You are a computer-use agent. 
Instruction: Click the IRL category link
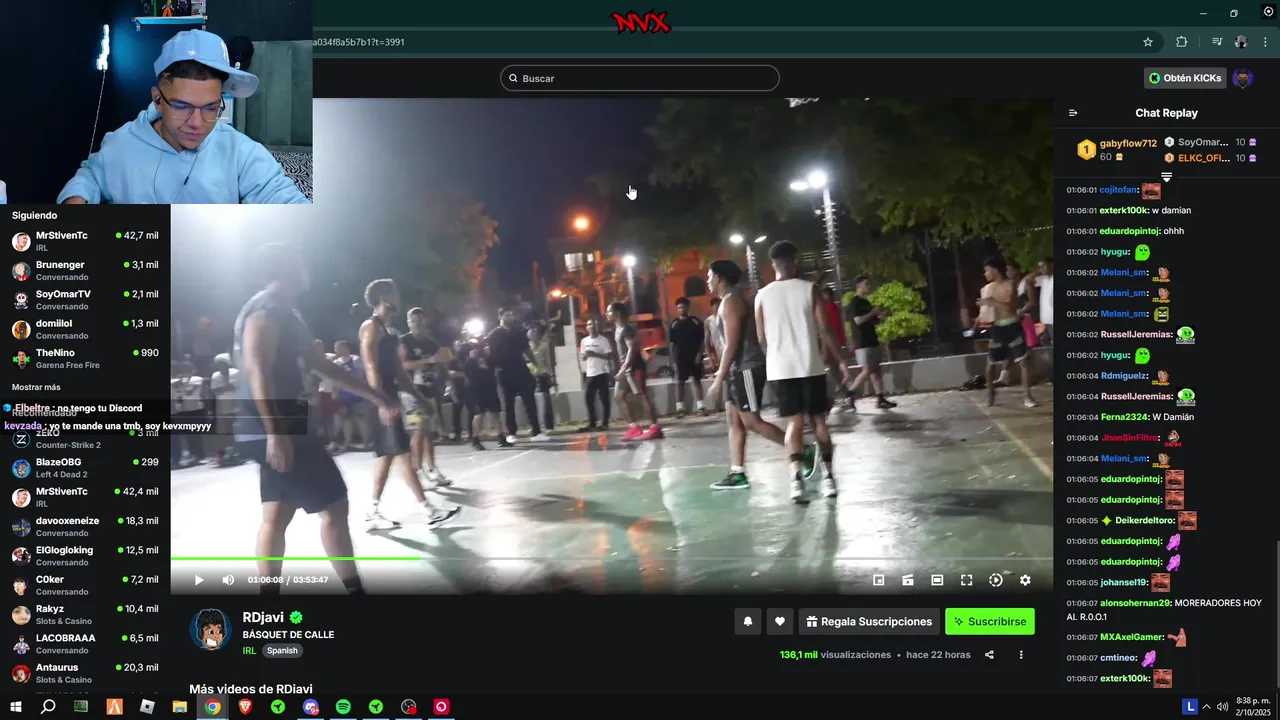249,650
